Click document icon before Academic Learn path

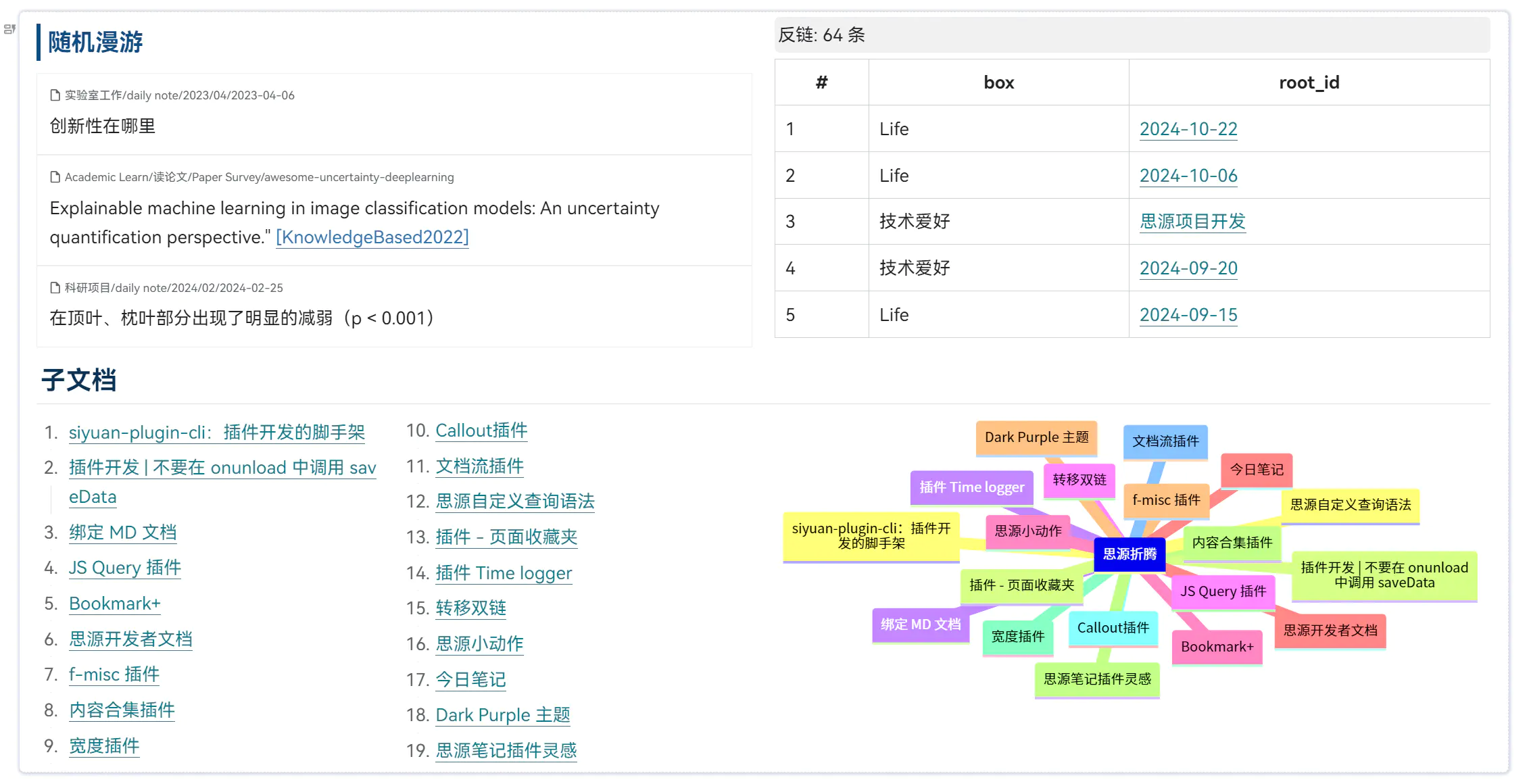55,177
